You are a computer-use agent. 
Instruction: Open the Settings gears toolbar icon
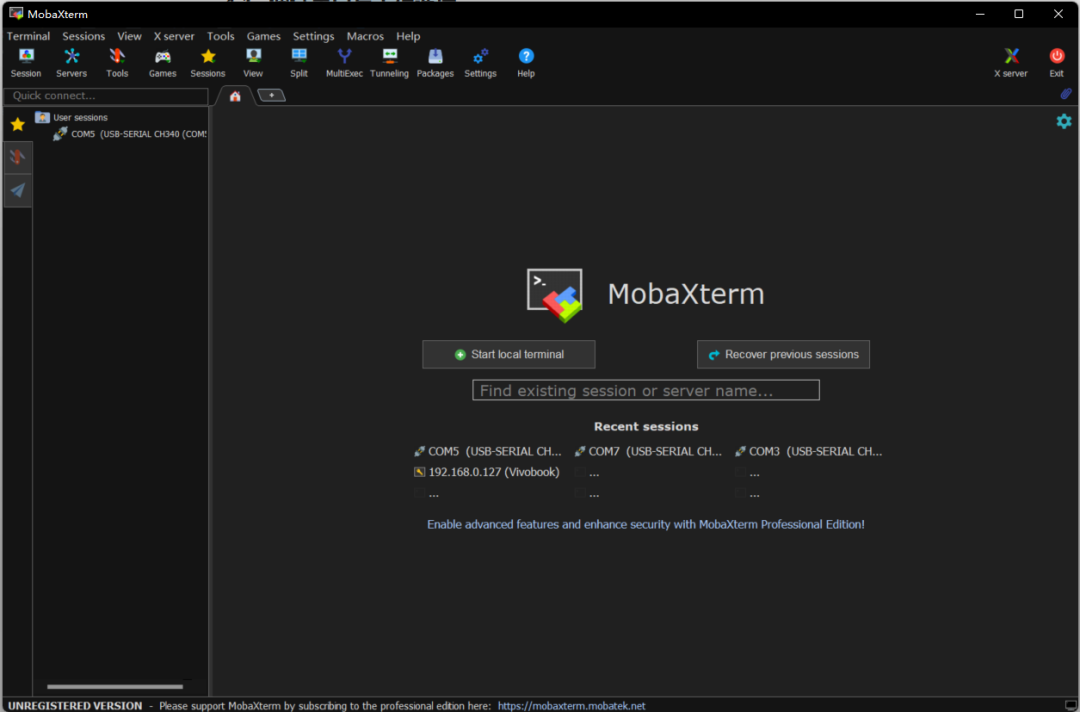[x=480, y=63]
